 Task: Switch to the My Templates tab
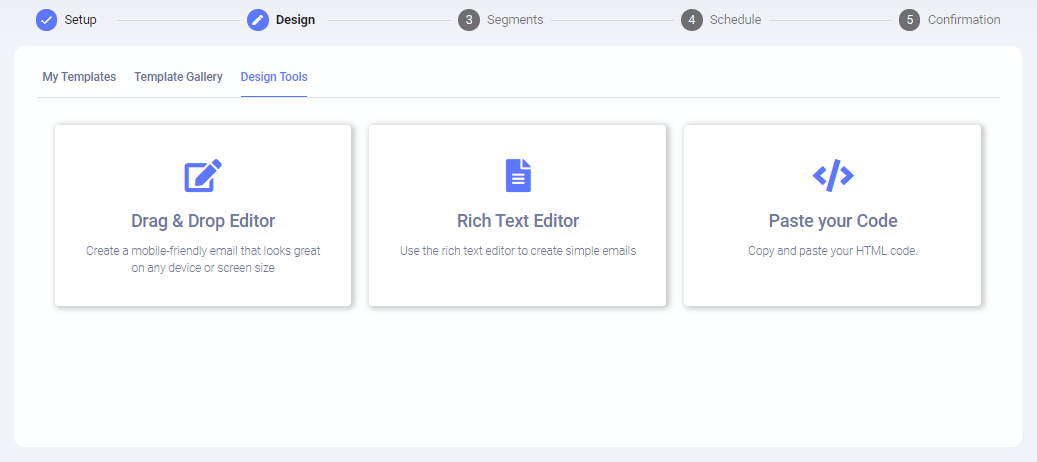click(79, 77)
